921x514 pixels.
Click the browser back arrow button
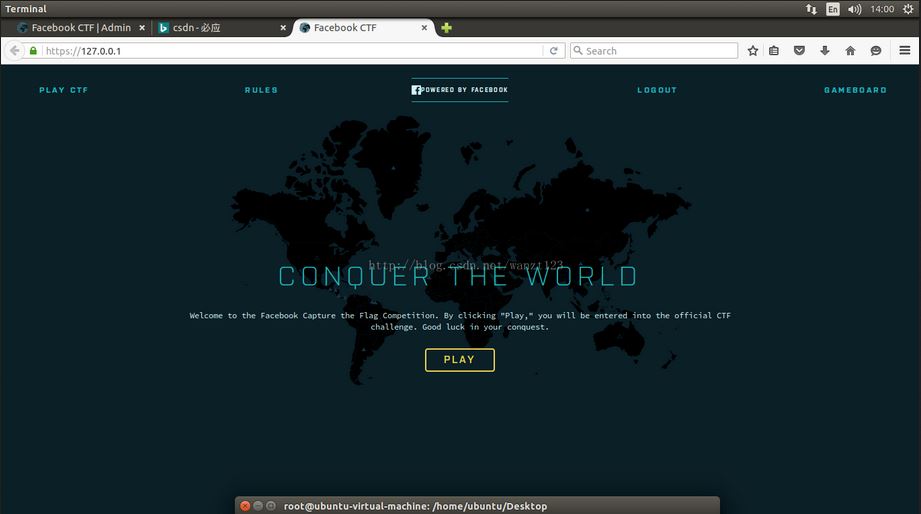15,51
